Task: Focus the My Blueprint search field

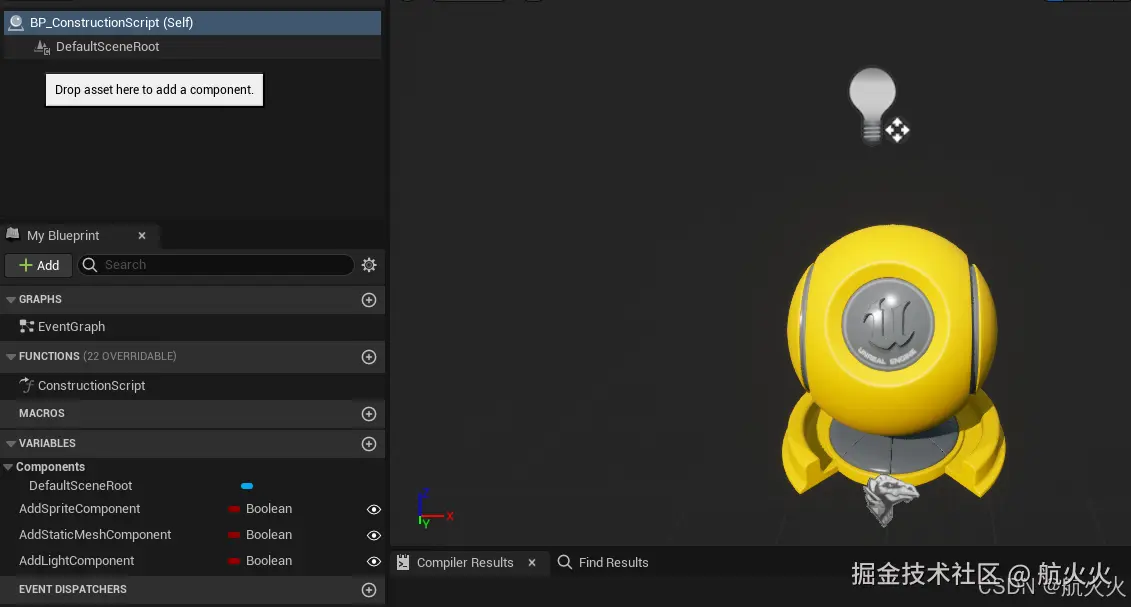Action: click(216, 265)
